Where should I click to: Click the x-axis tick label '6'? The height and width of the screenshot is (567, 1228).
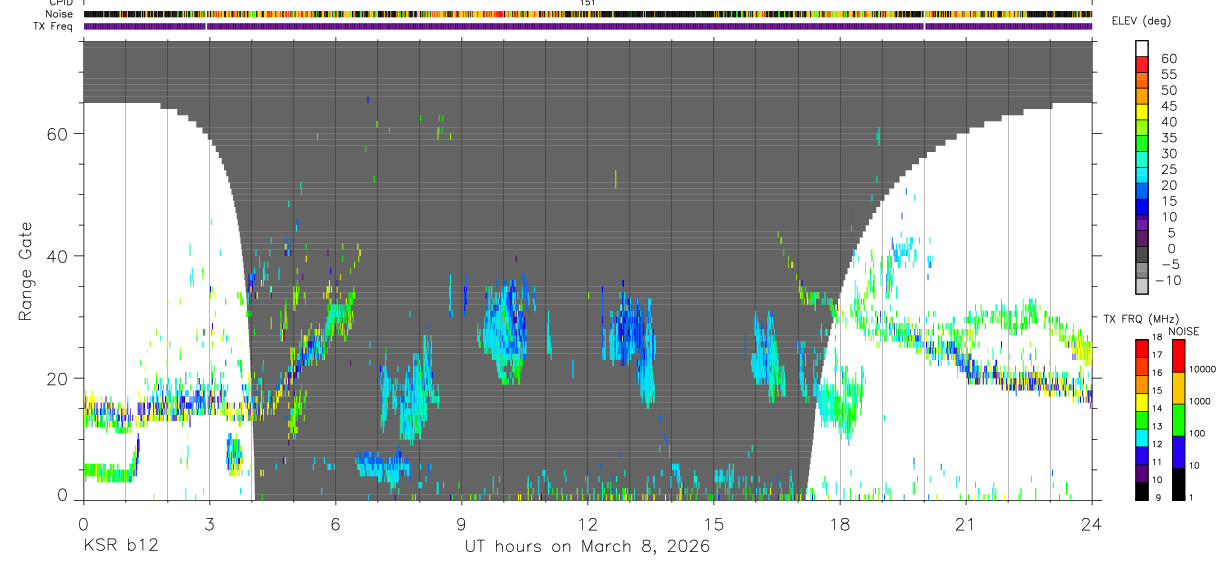[335, 524]
